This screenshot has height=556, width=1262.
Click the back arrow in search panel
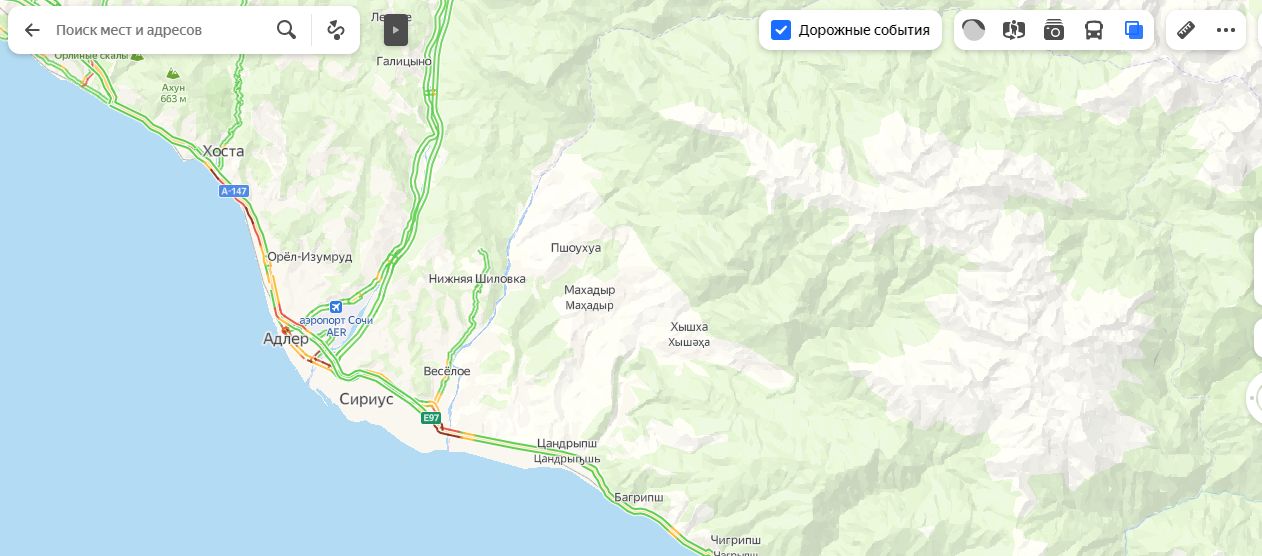coord(32,30)
